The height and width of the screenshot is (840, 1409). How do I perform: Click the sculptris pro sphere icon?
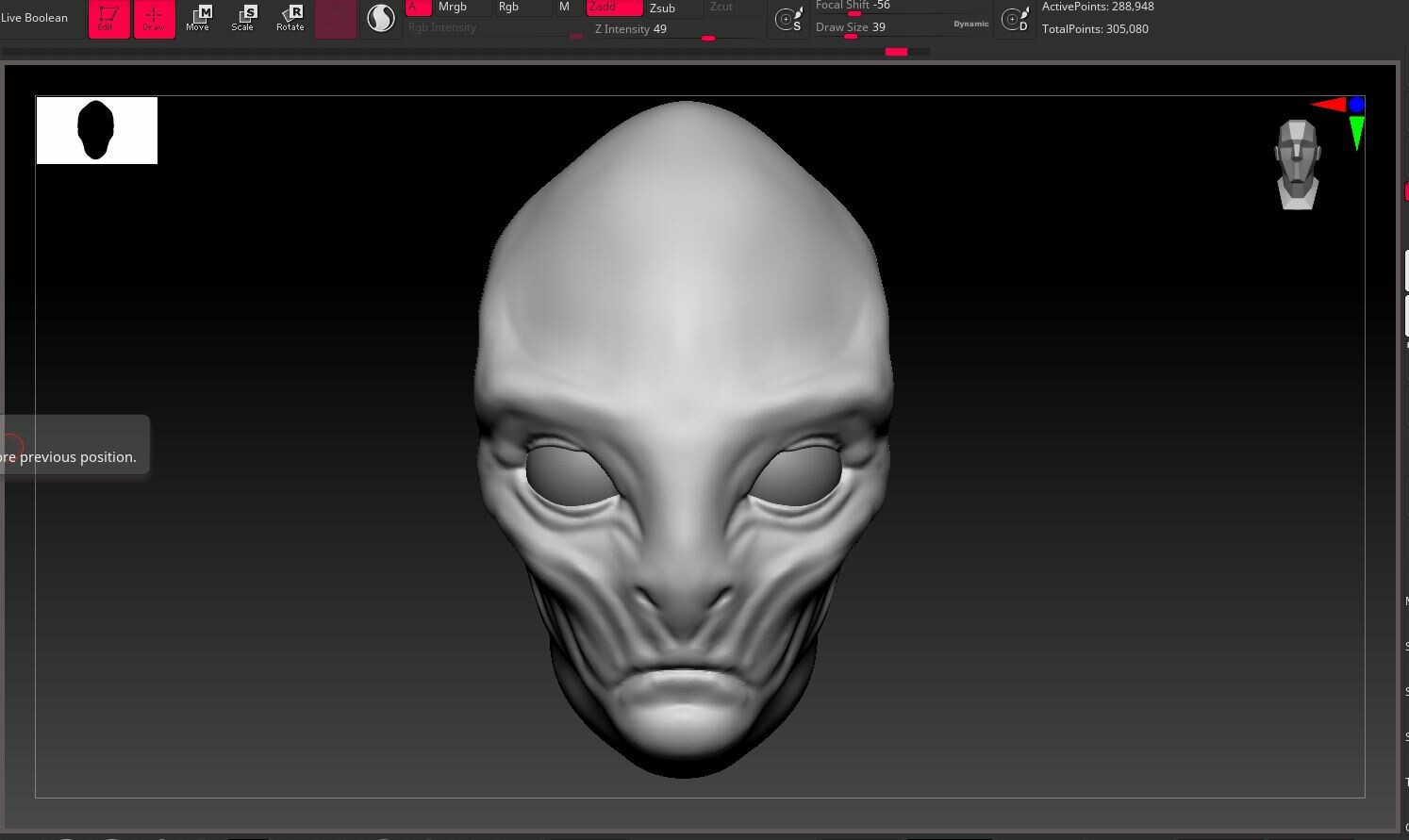381,18
